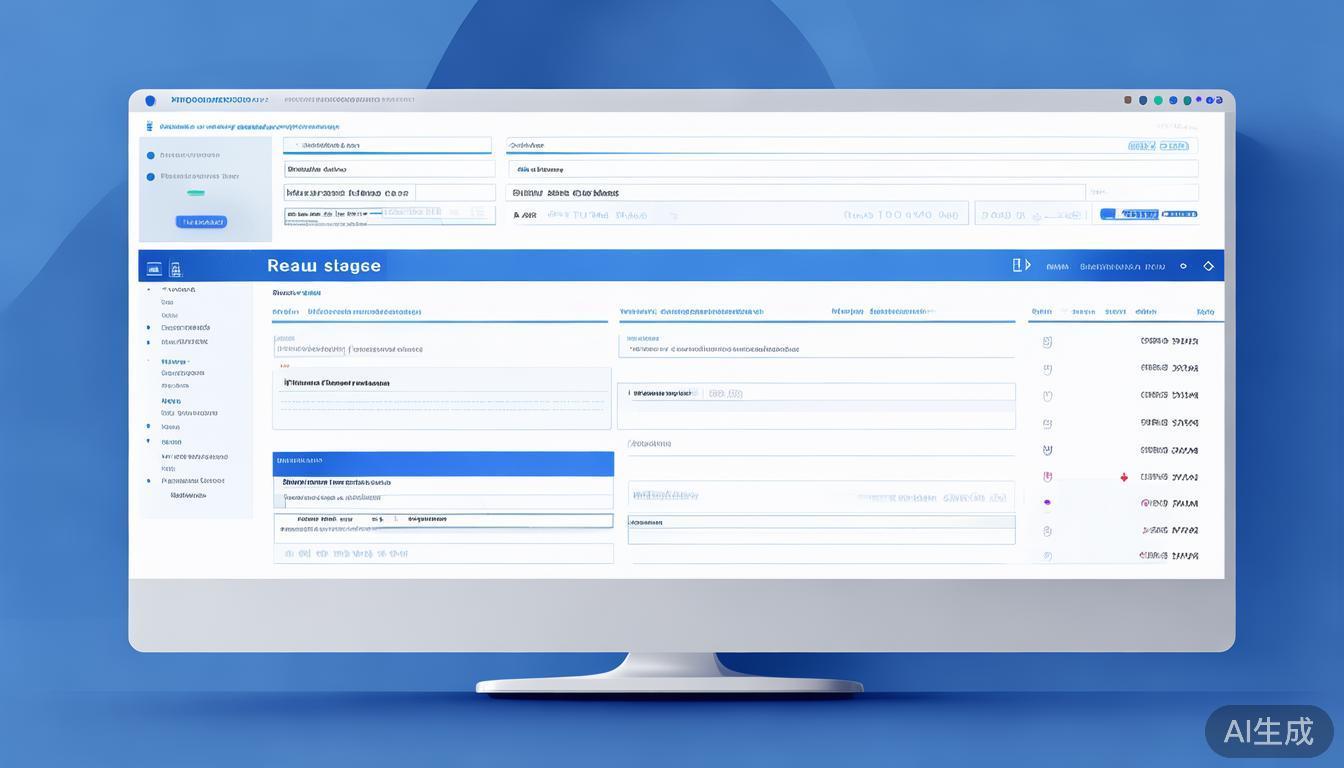This screenshot has width=1344, height=768.
Task: Click the diamond icon at the banner's right end
Action: click(x=1208, y=266)
